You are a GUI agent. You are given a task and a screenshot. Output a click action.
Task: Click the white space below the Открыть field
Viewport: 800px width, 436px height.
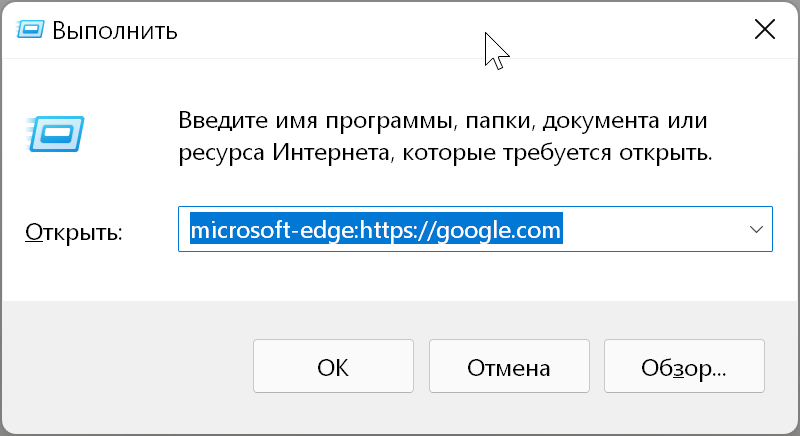click(x=474, y=275)
